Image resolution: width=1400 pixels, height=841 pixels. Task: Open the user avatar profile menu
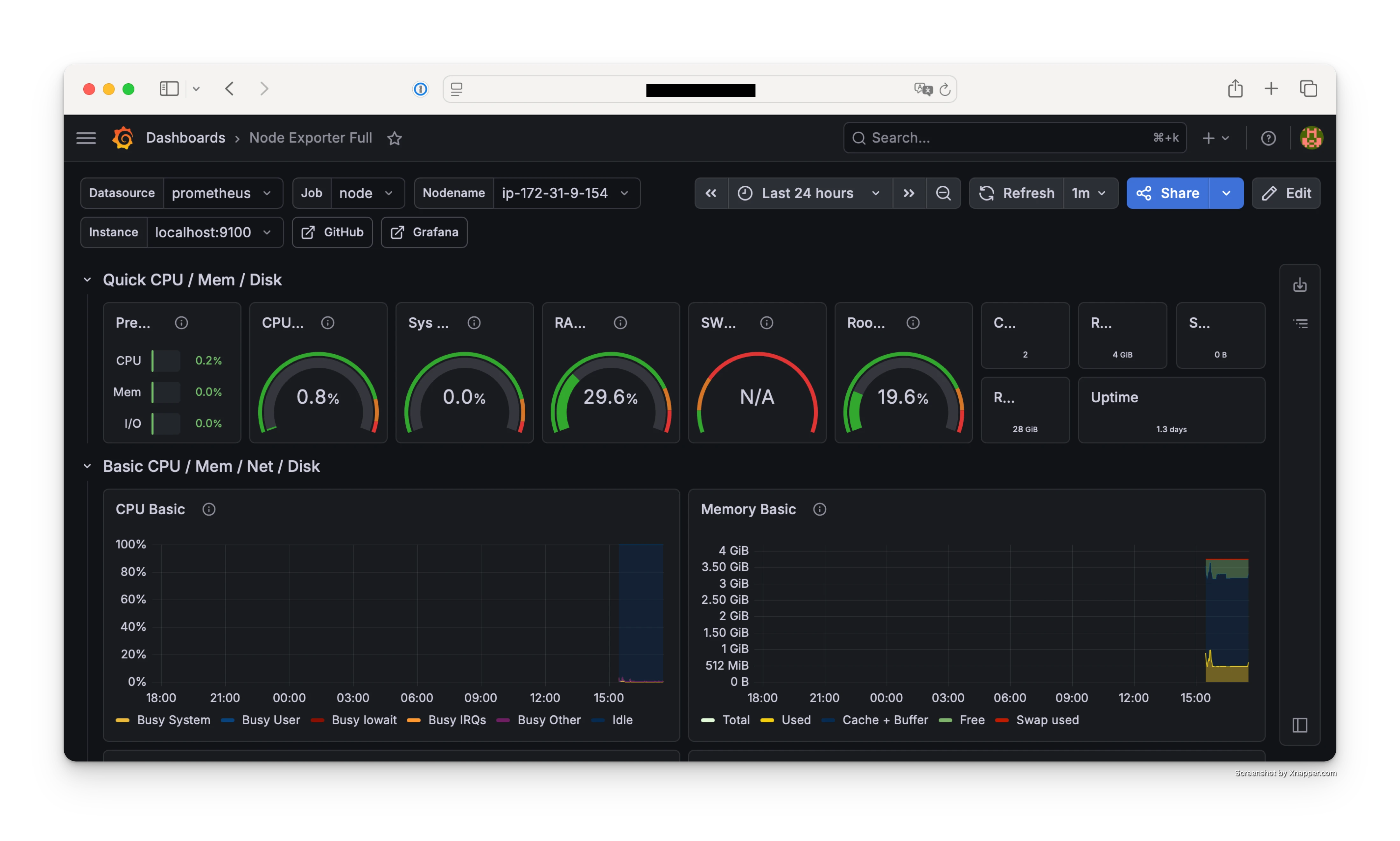click(x=1311, y=138)
